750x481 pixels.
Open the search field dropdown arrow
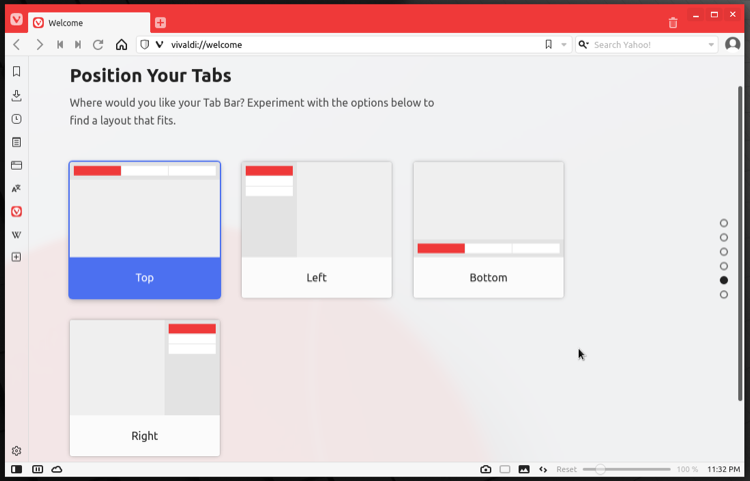(x=711, y=44)
